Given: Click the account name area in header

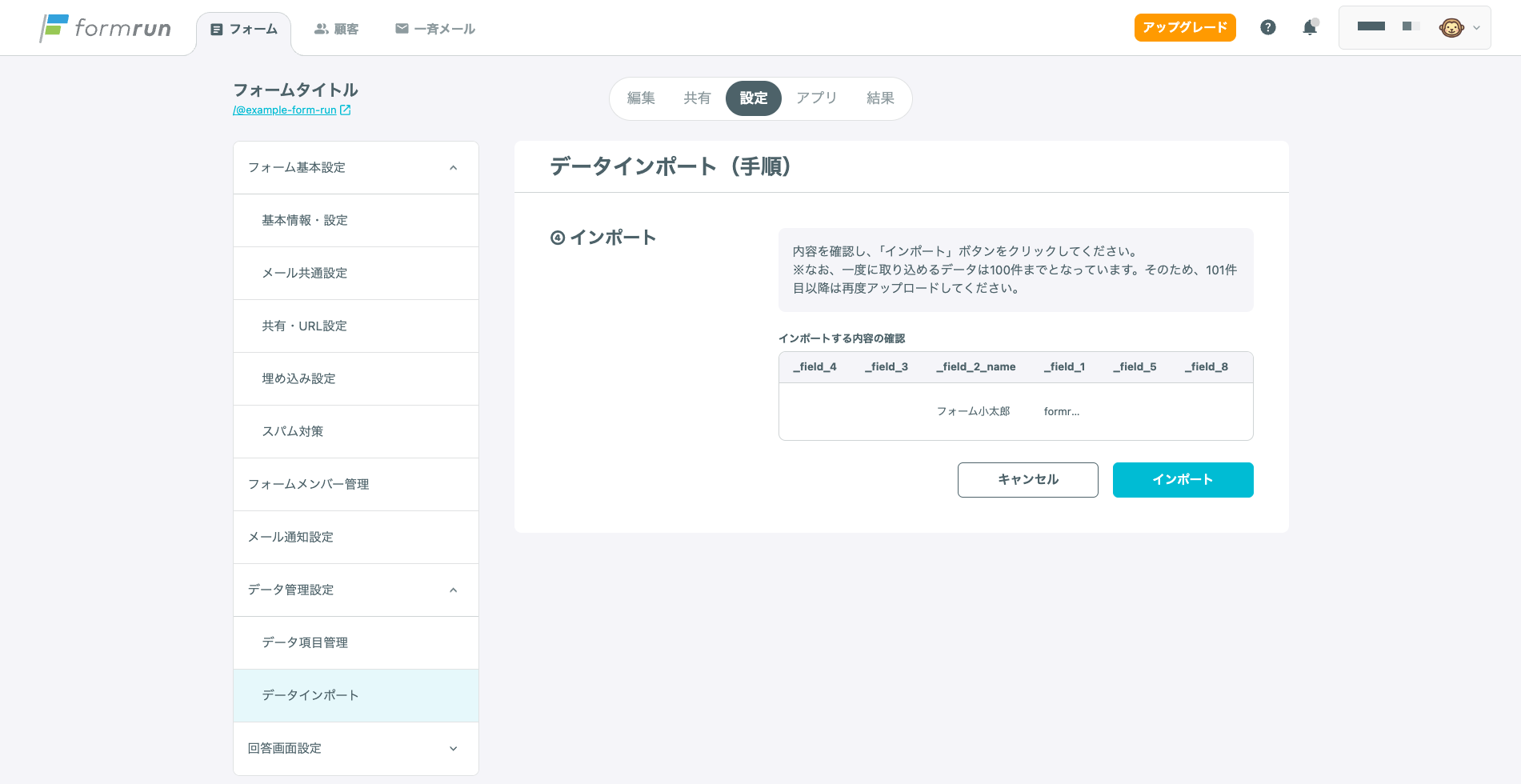Looking at the screenshot, I should click(1388, 26).
